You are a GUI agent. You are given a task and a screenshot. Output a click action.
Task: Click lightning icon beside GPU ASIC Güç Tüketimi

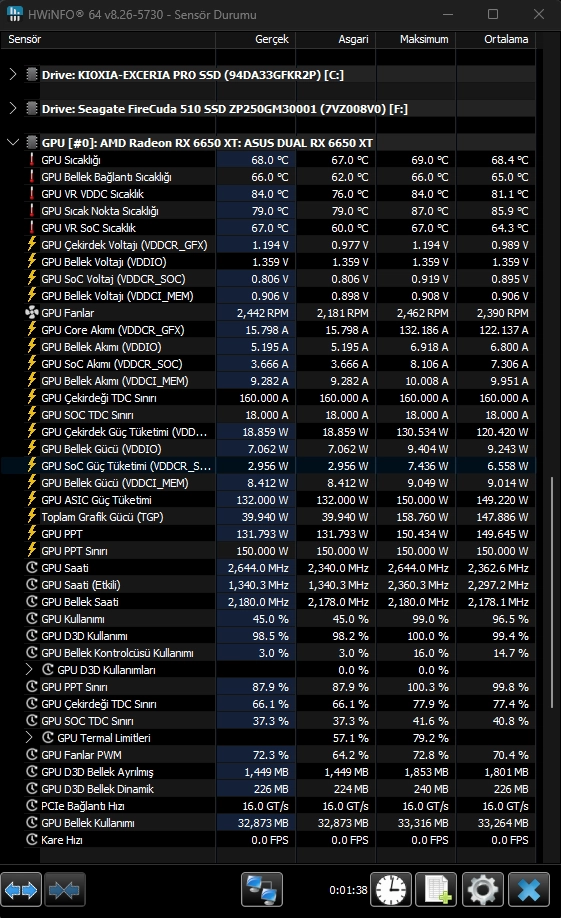click(32, 499)
